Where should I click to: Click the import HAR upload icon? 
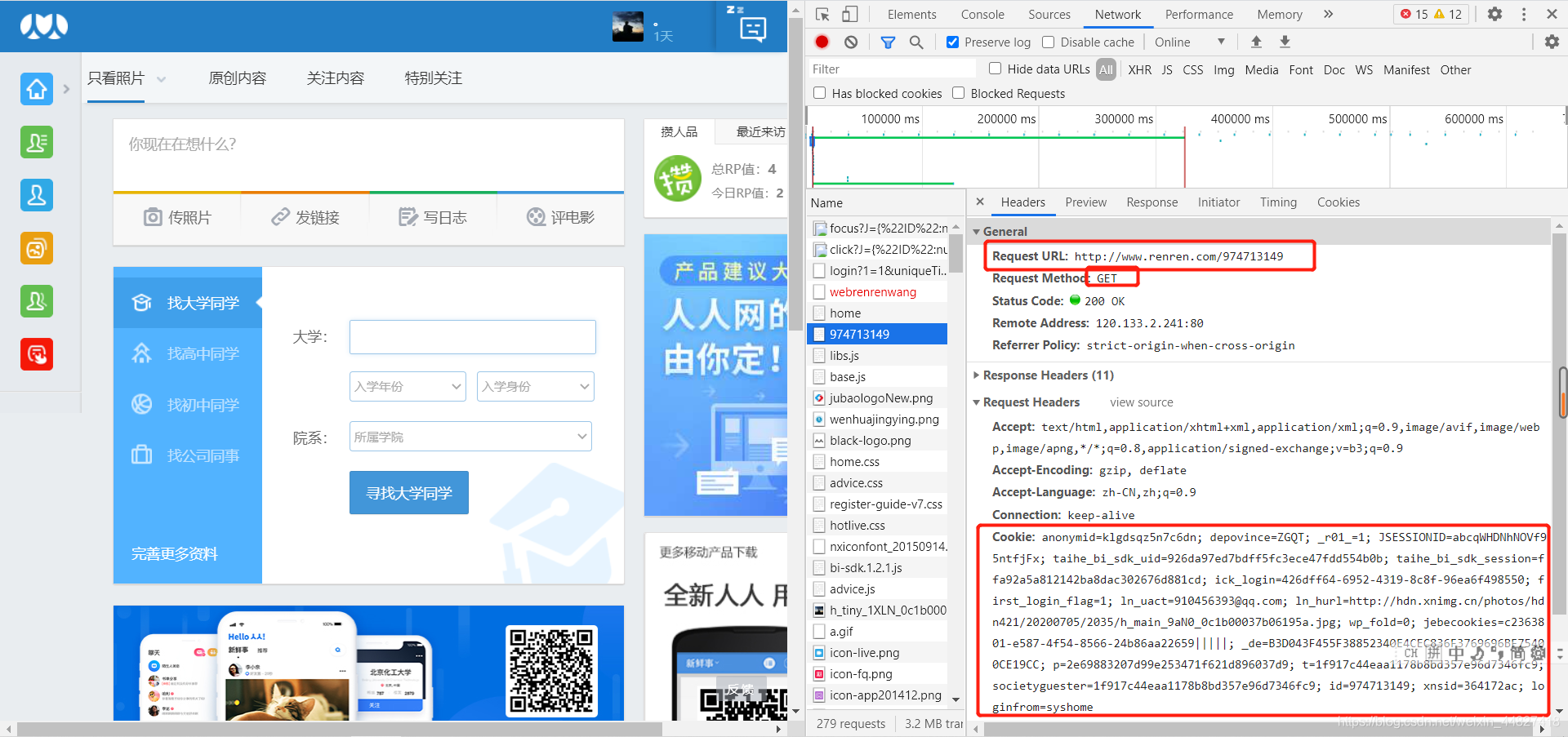click(1256, 42)
